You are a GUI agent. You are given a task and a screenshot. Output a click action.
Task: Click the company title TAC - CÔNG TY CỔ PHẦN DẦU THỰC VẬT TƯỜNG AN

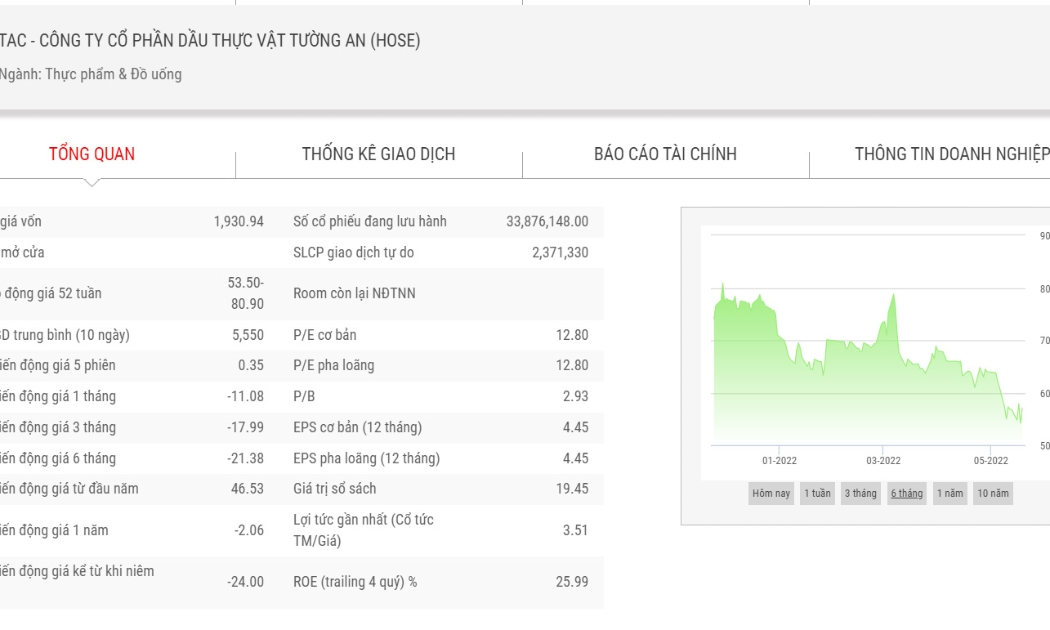(210, 40)
